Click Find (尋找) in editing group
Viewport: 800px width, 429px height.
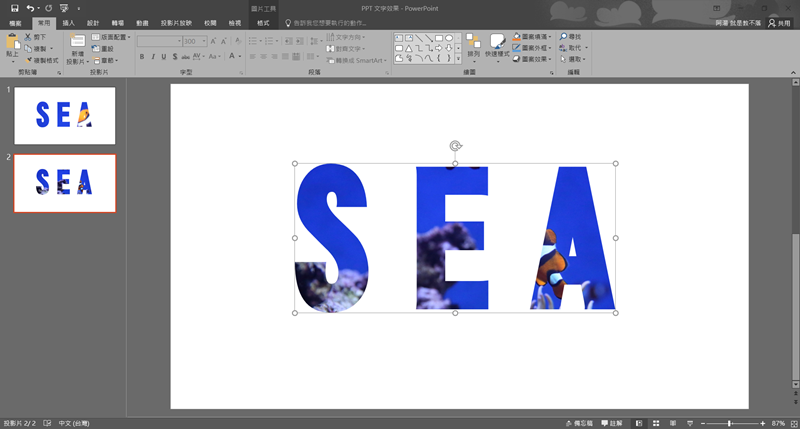click(570, 37)
